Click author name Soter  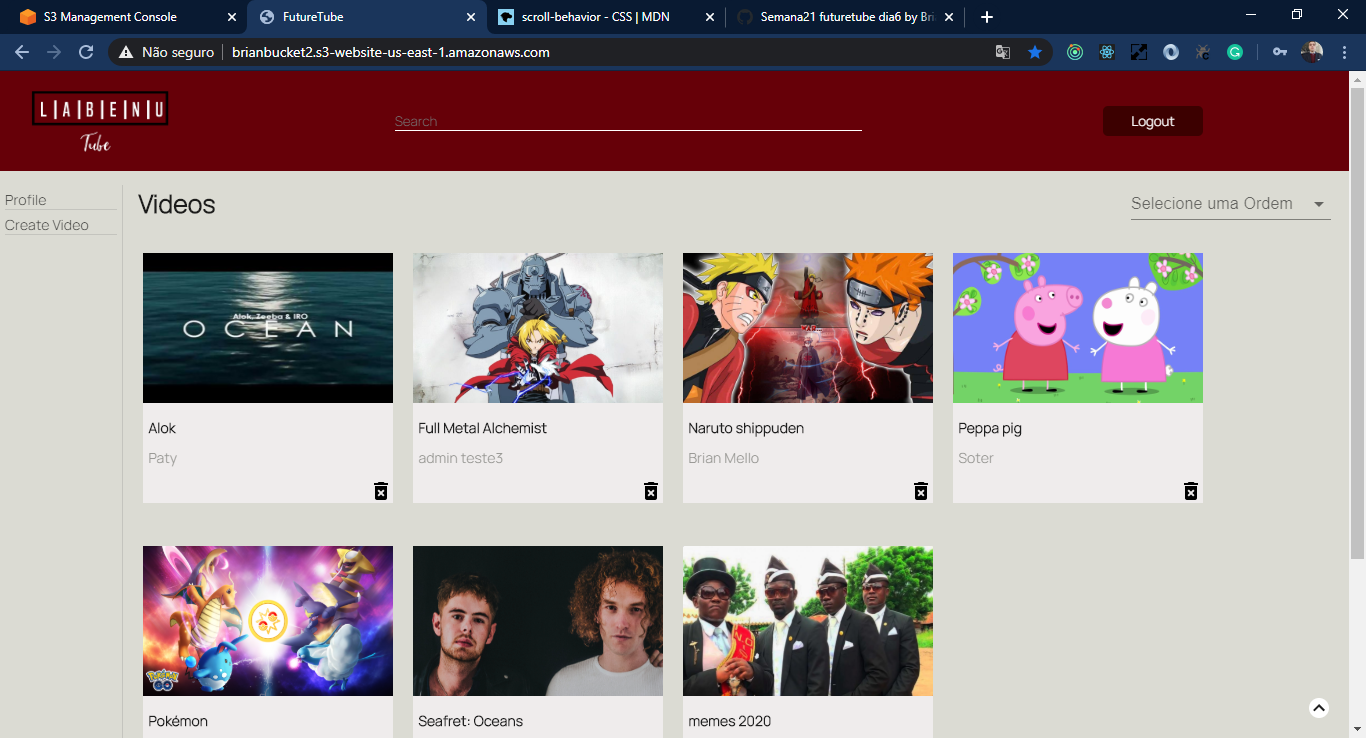coord(976,458)
